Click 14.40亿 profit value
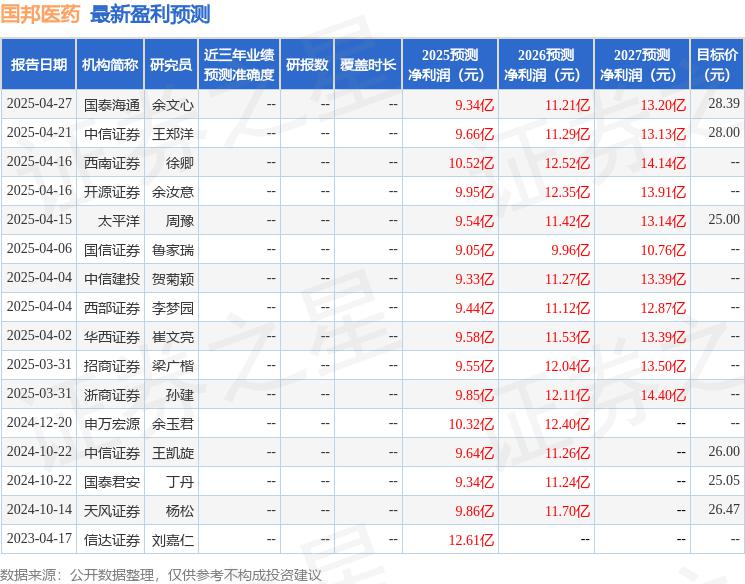This screenshot has height=584, width=745. point(663,394)
